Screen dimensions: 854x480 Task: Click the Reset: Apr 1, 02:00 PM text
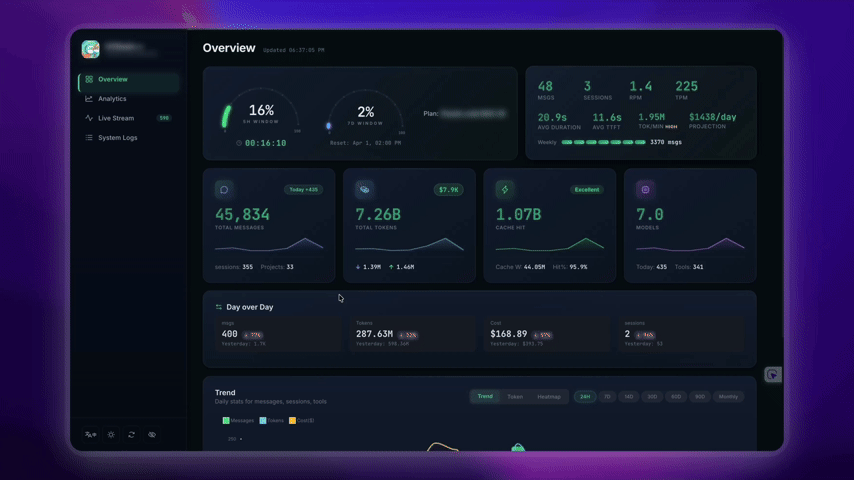365,143
